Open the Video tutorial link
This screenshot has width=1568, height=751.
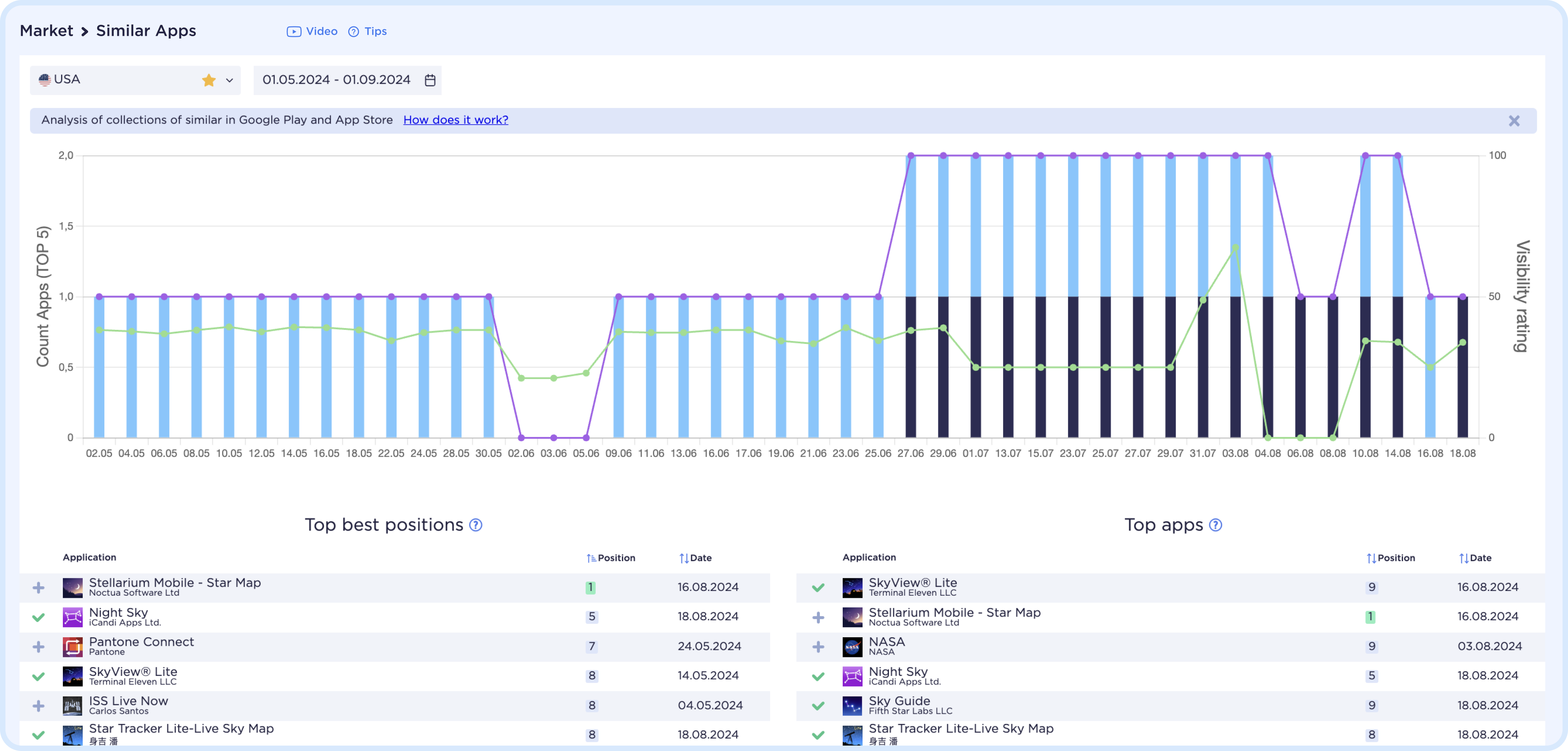click(x=312, y=31)
